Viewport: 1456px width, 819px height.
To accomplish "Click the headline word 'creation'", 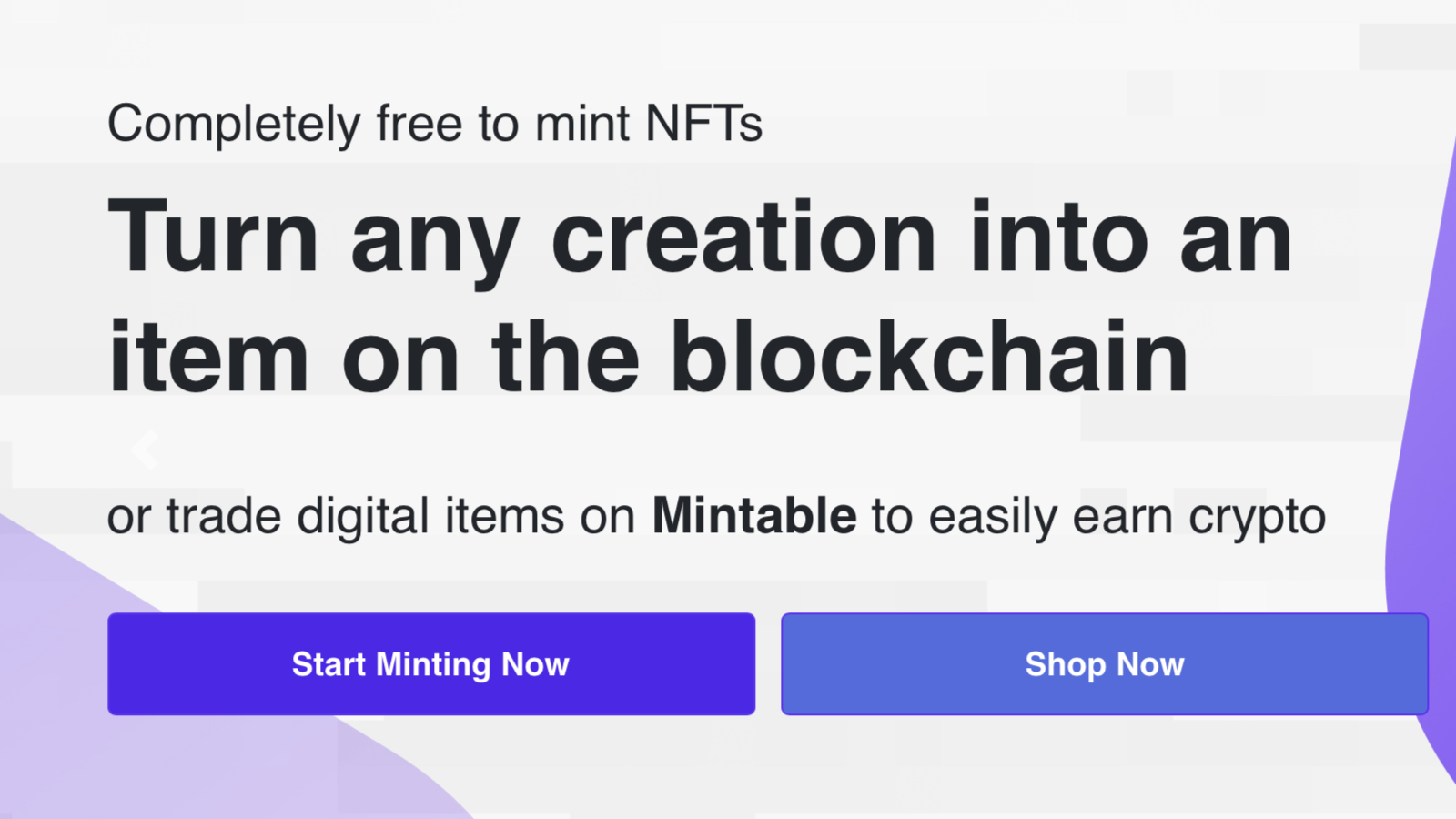I will pyautogui.click(x=744, y=237).
